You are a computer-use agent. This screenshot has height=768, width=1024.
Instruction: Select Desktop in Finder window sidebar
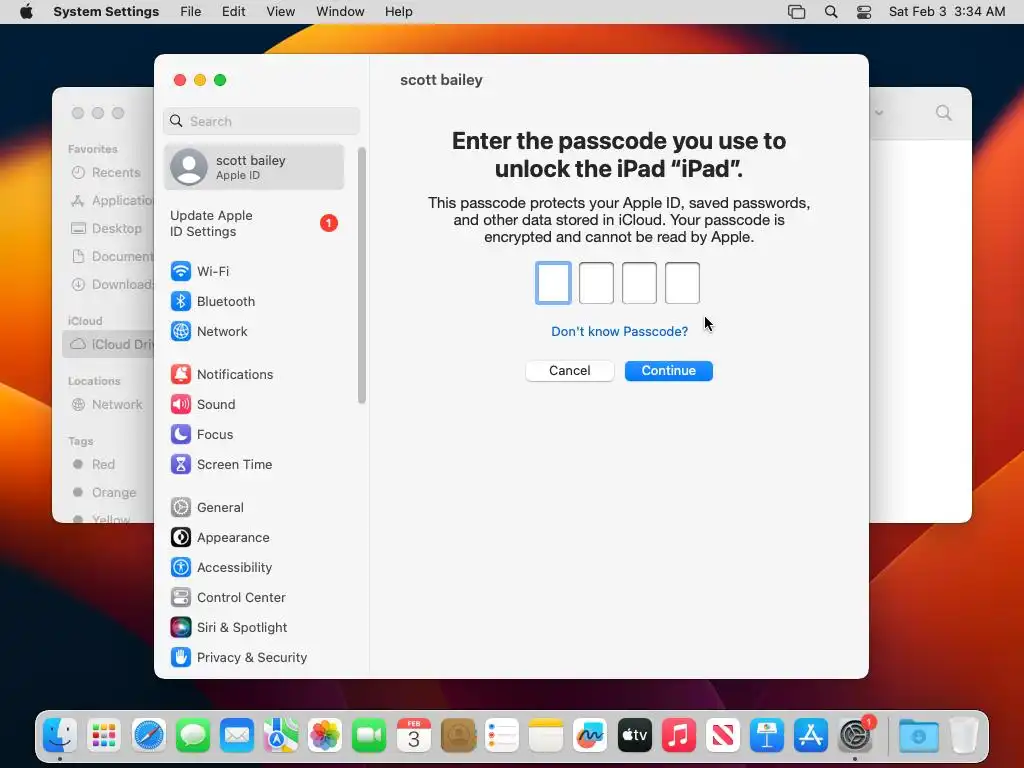[107, 229]
